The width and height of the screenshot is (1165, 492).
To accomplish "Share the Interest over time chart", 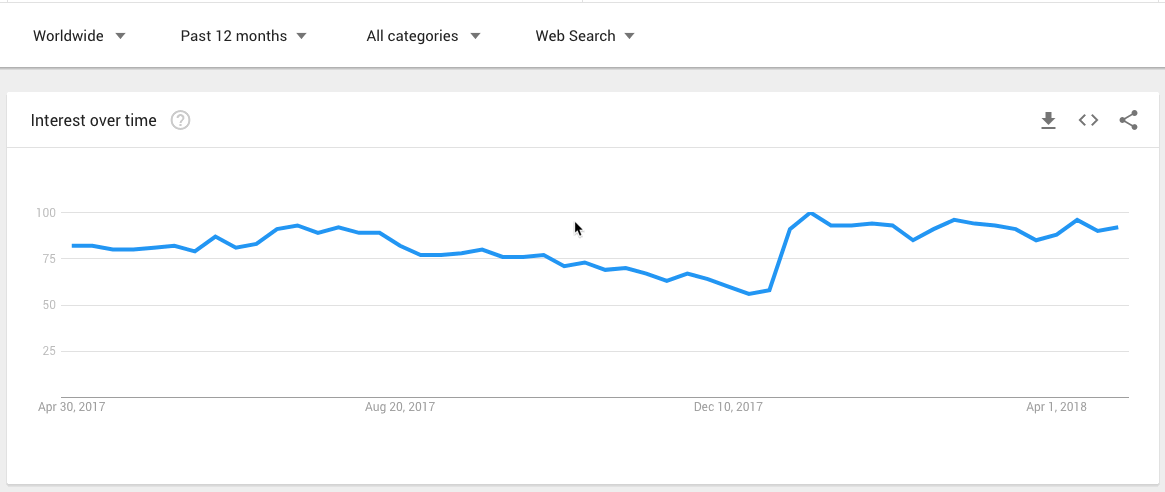I will click(x=1128, y=121).
